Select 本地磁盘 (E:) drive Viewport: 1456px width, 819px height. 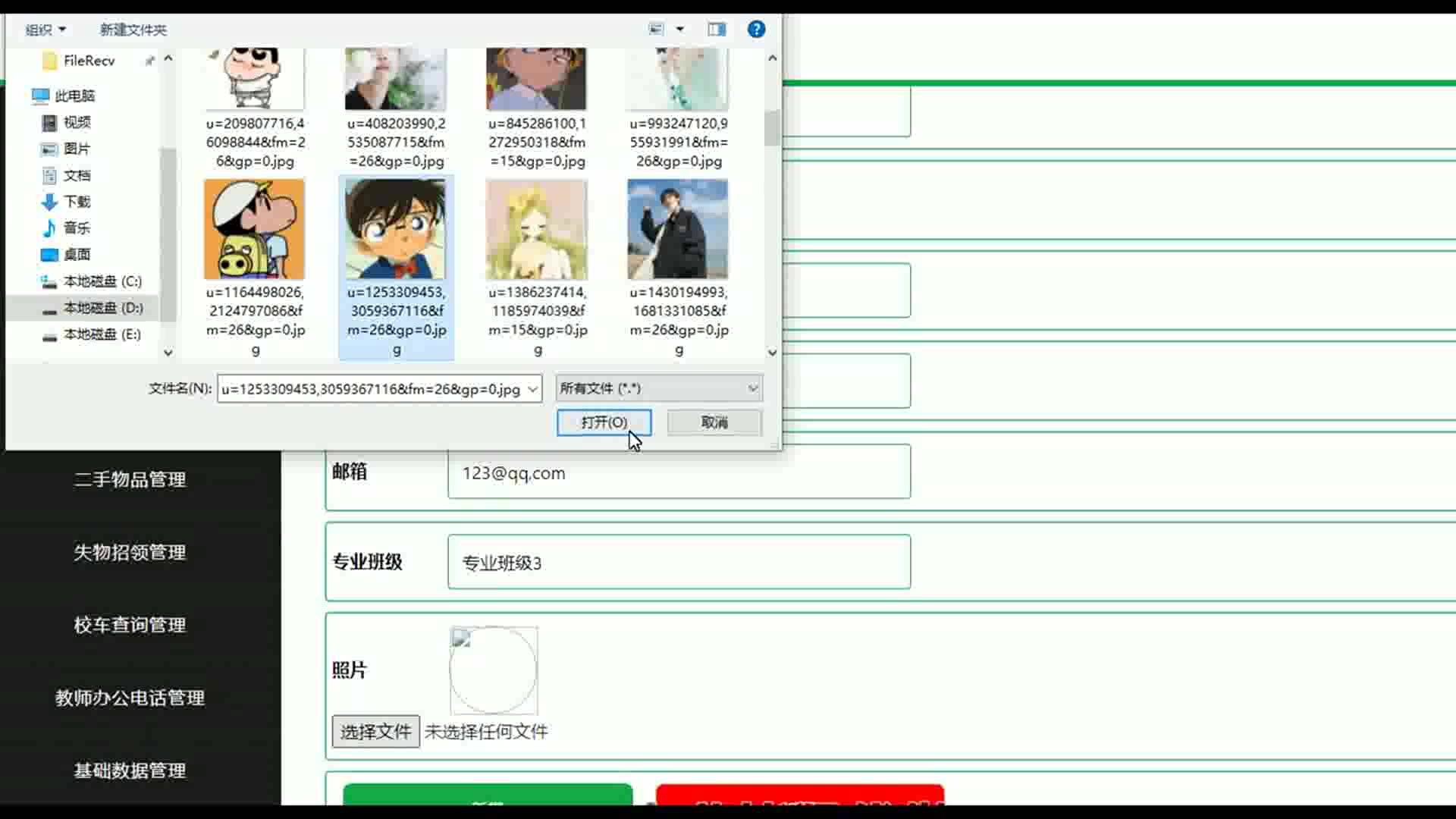click(102, 334)
